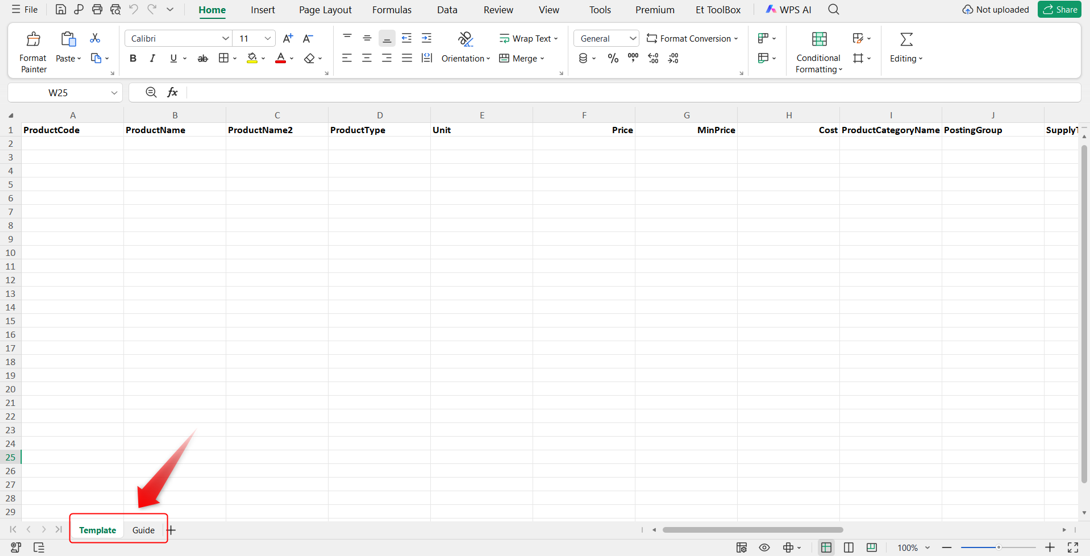1090x559 pixels.
Task: Toggle strikethrough text formatting
Action: [x=203, y=59]
